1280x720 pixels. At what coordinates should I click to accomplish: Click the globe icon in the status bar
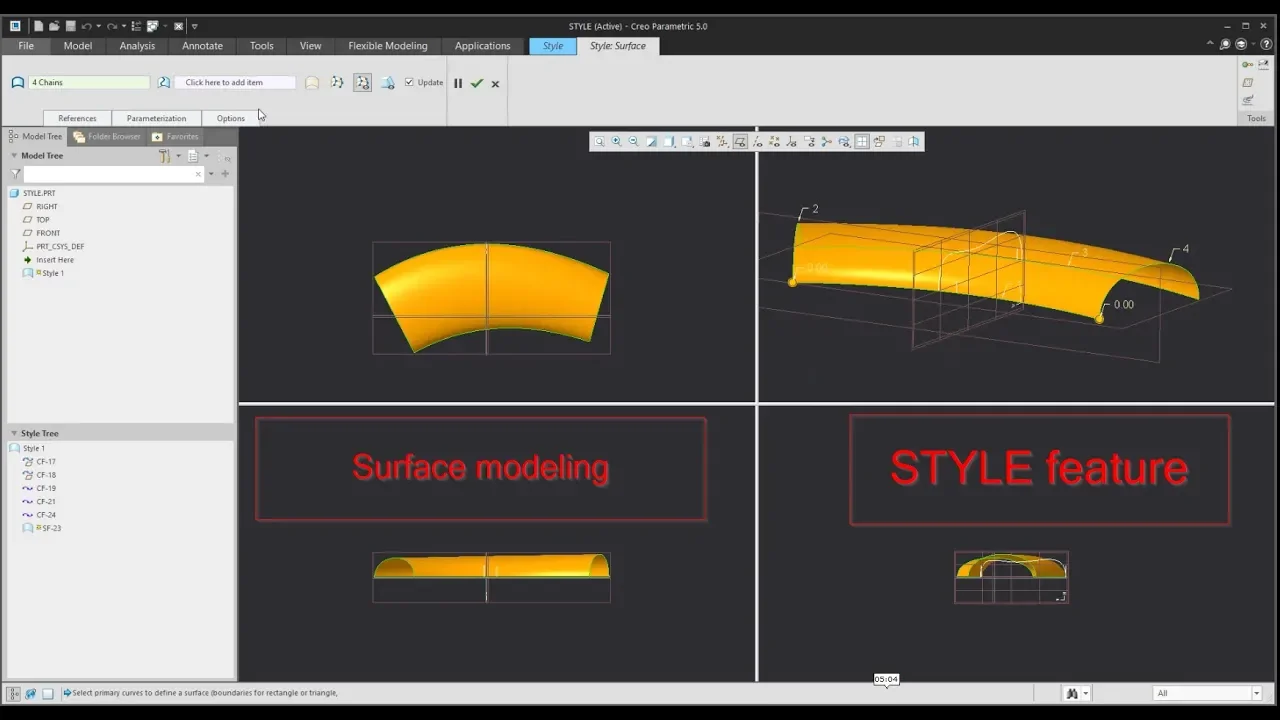[x=30, y=693]
